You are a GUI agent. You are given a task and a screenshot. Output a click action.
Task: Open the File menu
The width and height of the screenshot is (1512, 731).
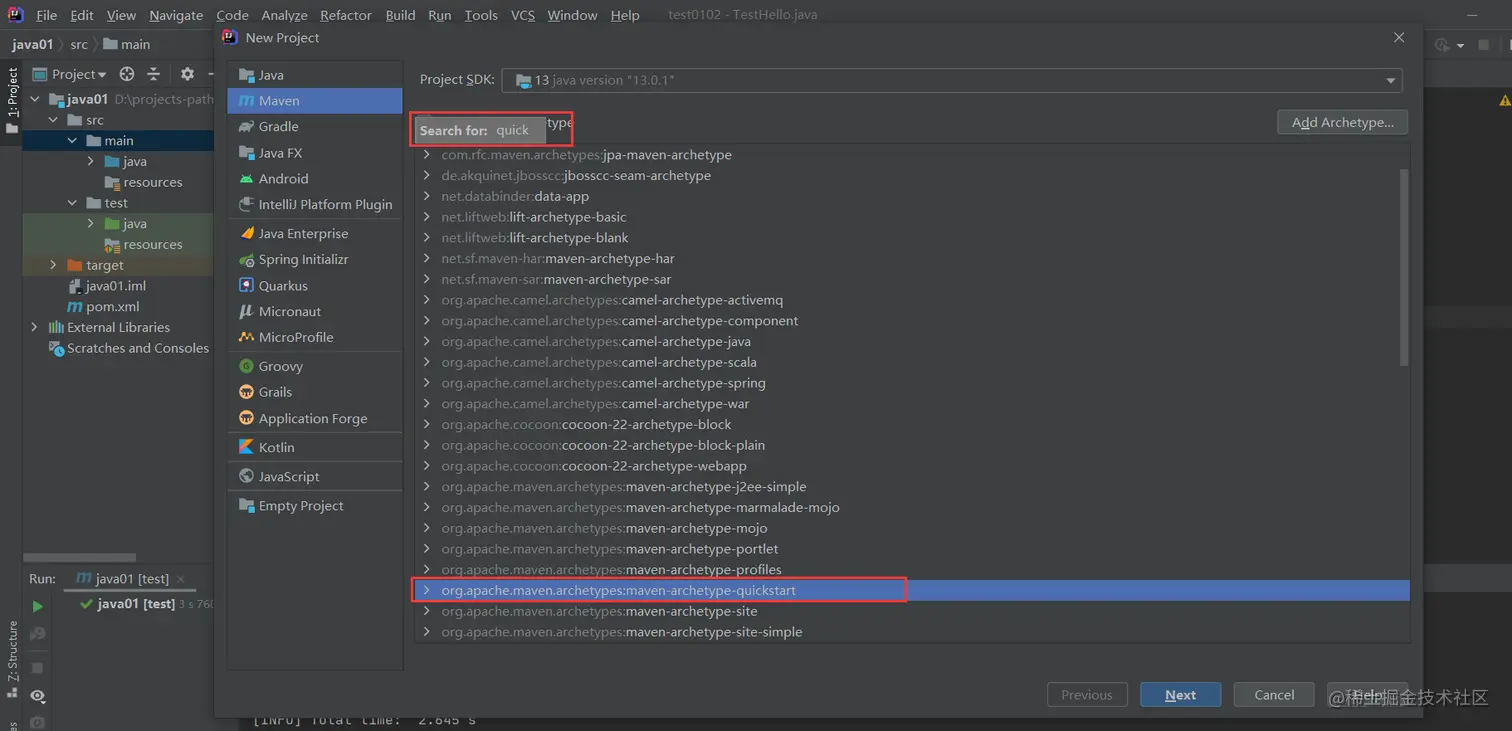tap(46, 15)
